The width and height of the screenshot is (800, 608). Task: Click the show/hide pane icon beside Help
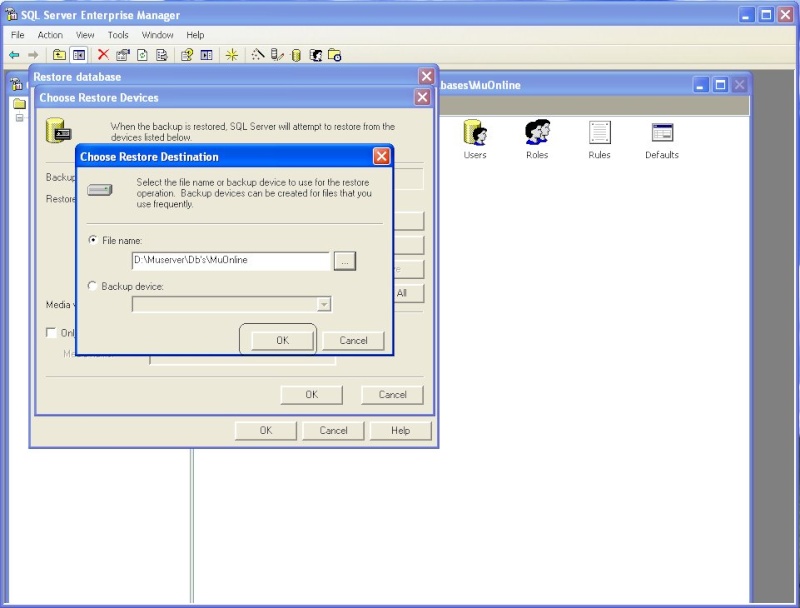point(206,55)
